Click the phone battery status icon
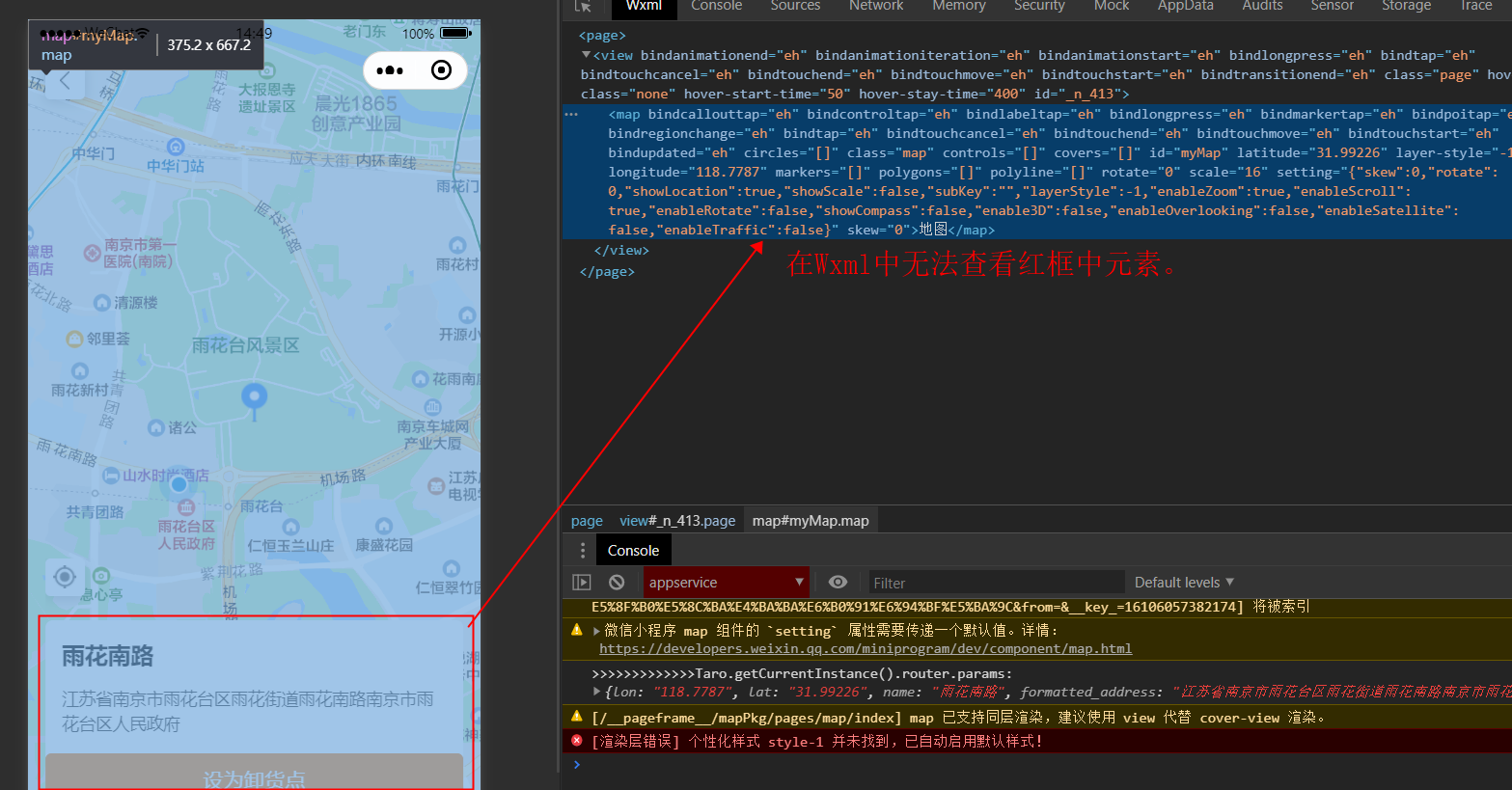Image resolution: width=1512 pixels, height=790 pixels. (x=454, y=33)
